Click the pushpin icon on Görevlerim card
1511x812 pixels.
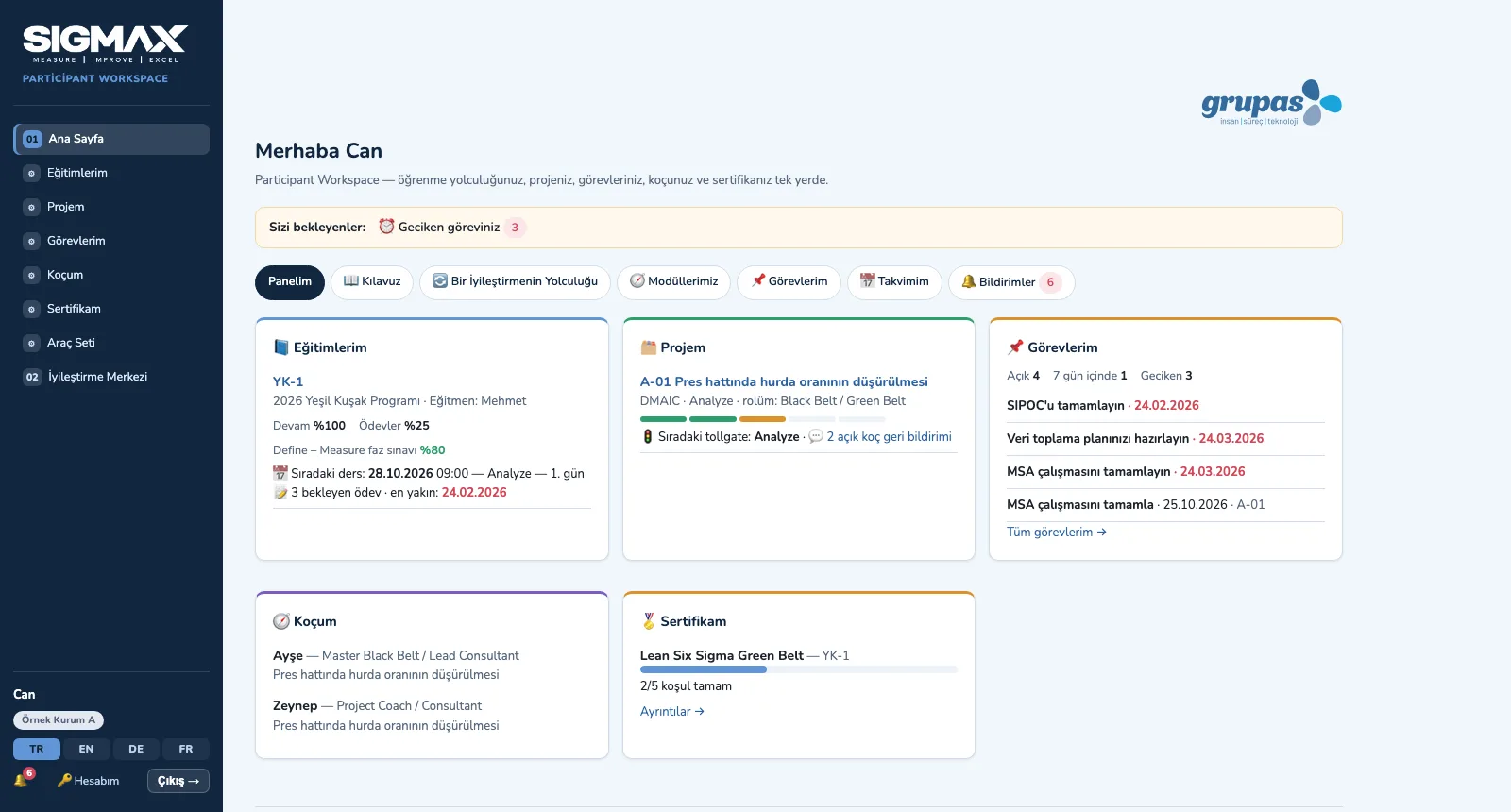coord(1015,347)
